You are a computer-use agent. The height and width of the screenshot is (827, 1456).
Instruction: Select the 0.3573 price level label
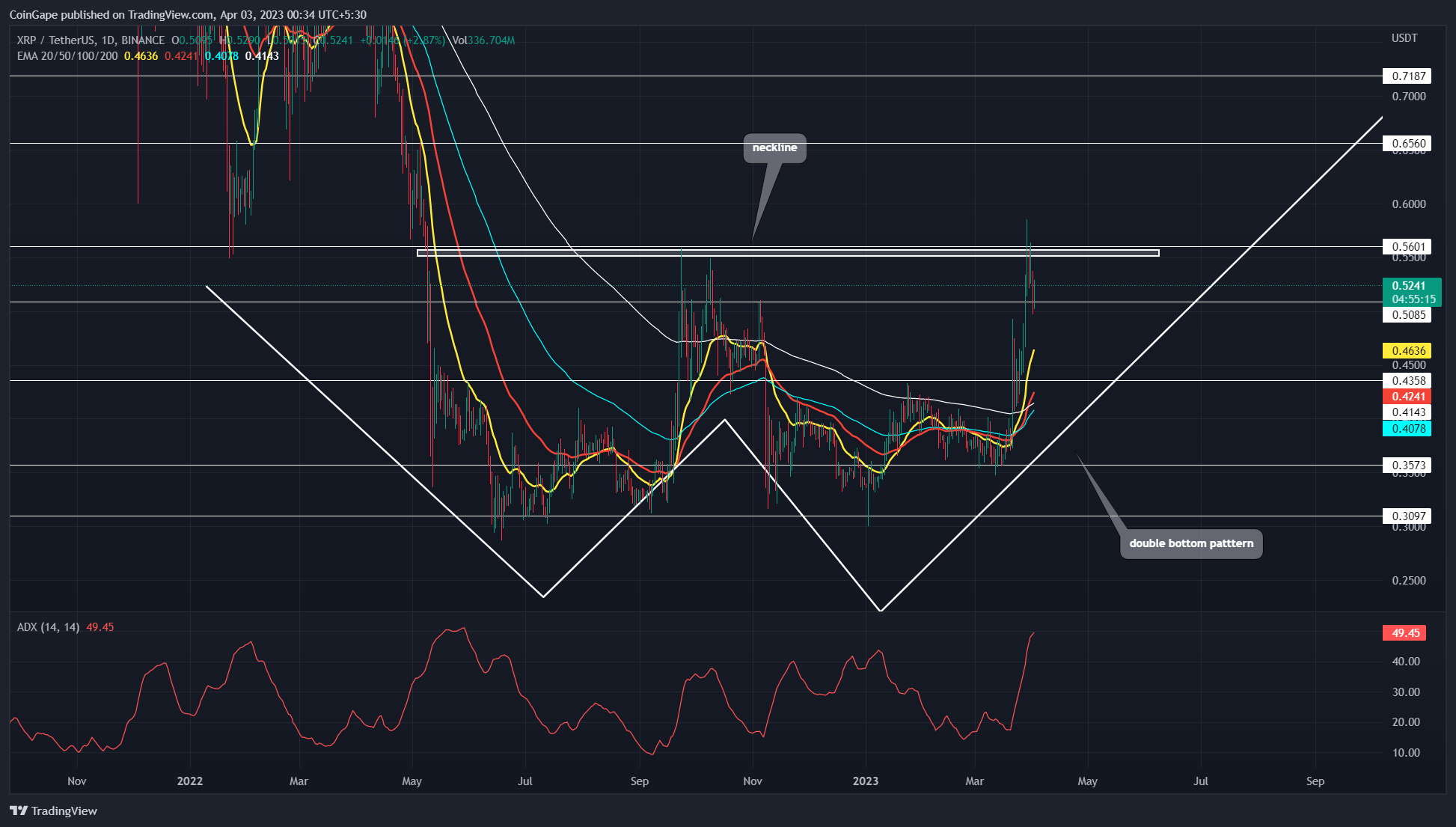tap(1407, 466)
